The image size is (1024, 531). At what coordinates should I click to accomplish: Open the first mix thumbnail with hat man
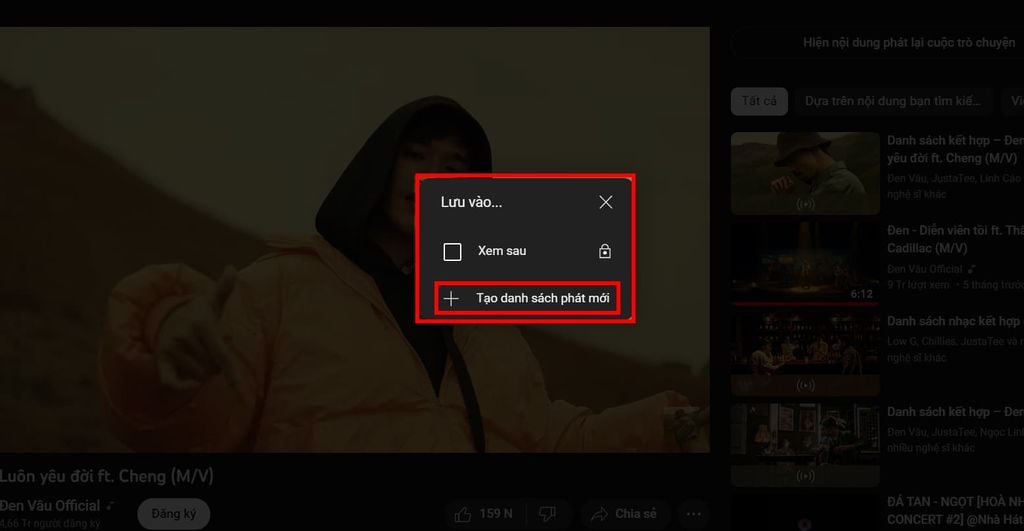pos(805,173)
